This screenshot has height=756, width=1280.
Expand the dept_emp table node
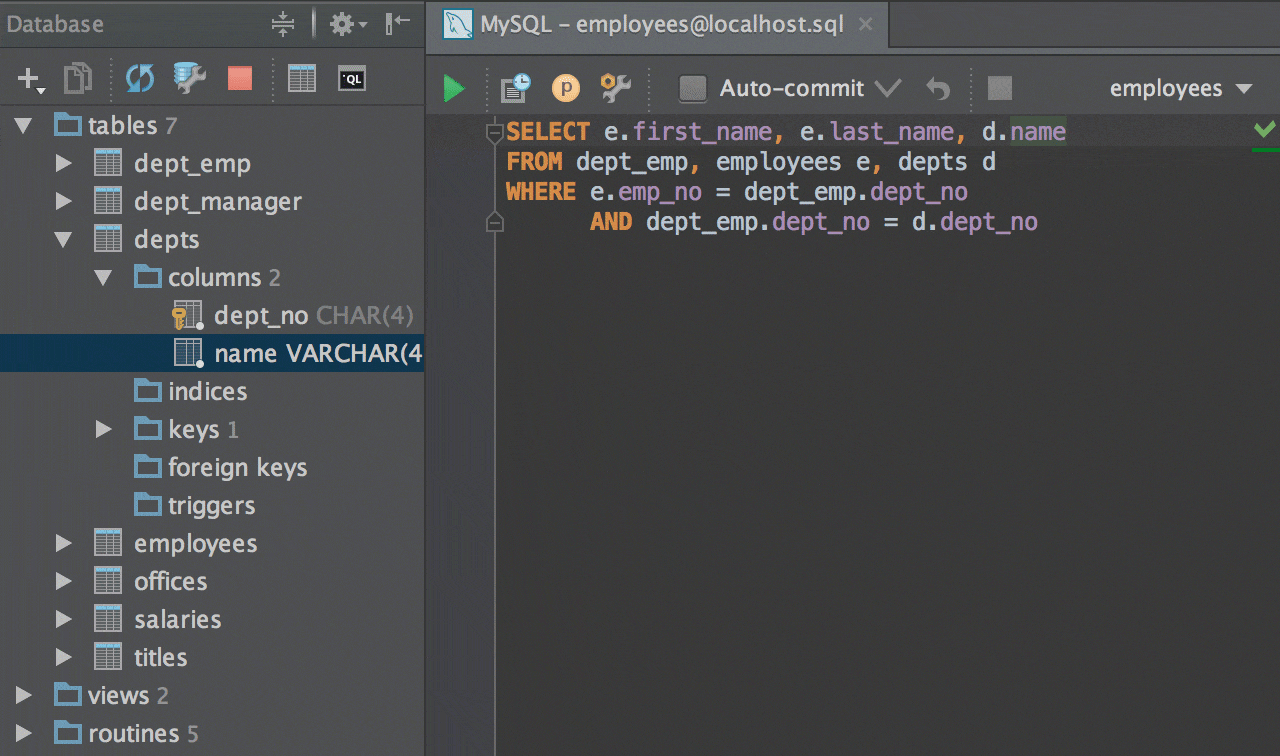click(64, 164)
